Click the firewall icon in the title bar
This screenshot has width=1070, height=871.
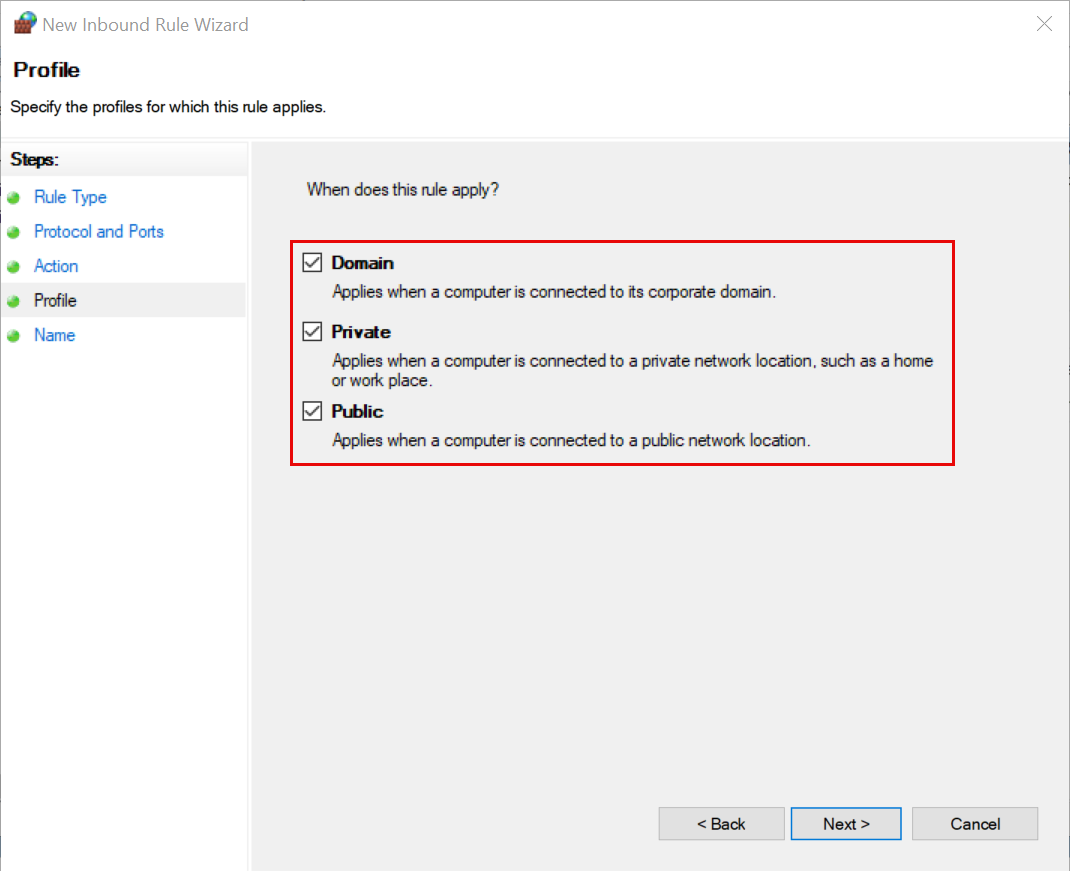click(24, 24)
